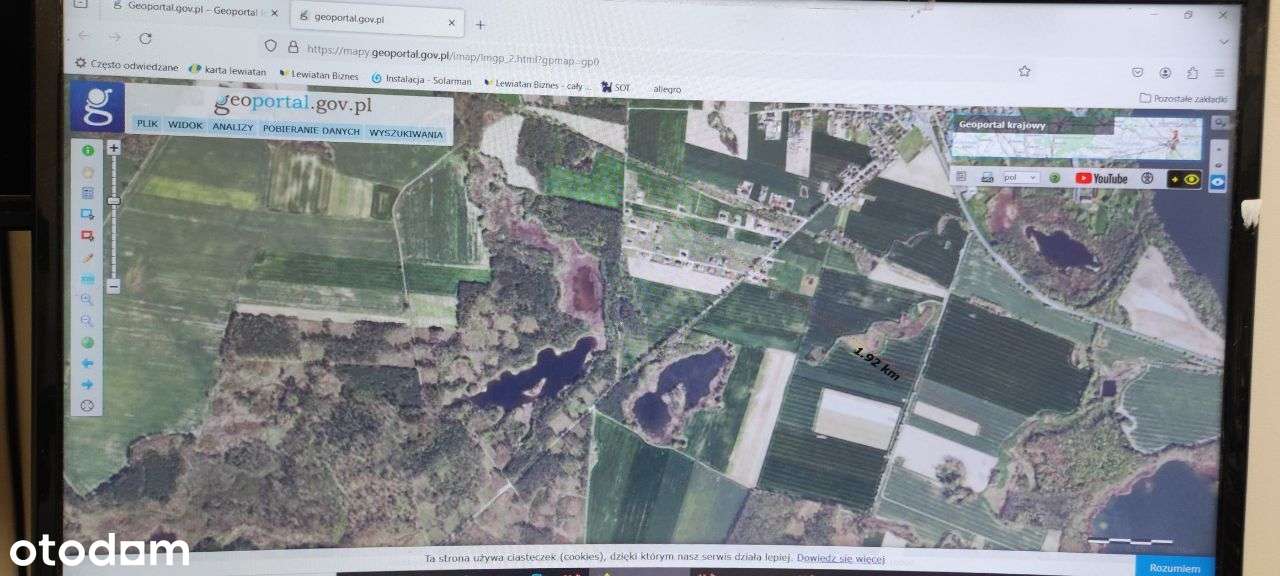Screen dimensions: 1280x576
Task: Select the zoom-in magnifier tool
Action: click(x=87, y=299)
